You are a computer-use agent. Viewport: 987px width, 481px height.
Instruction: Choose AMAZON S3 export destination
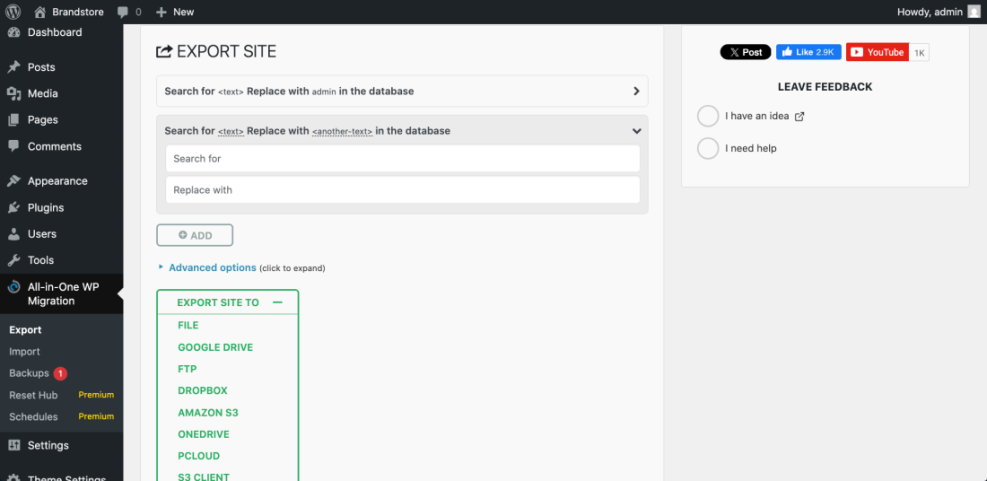[208, 413]
